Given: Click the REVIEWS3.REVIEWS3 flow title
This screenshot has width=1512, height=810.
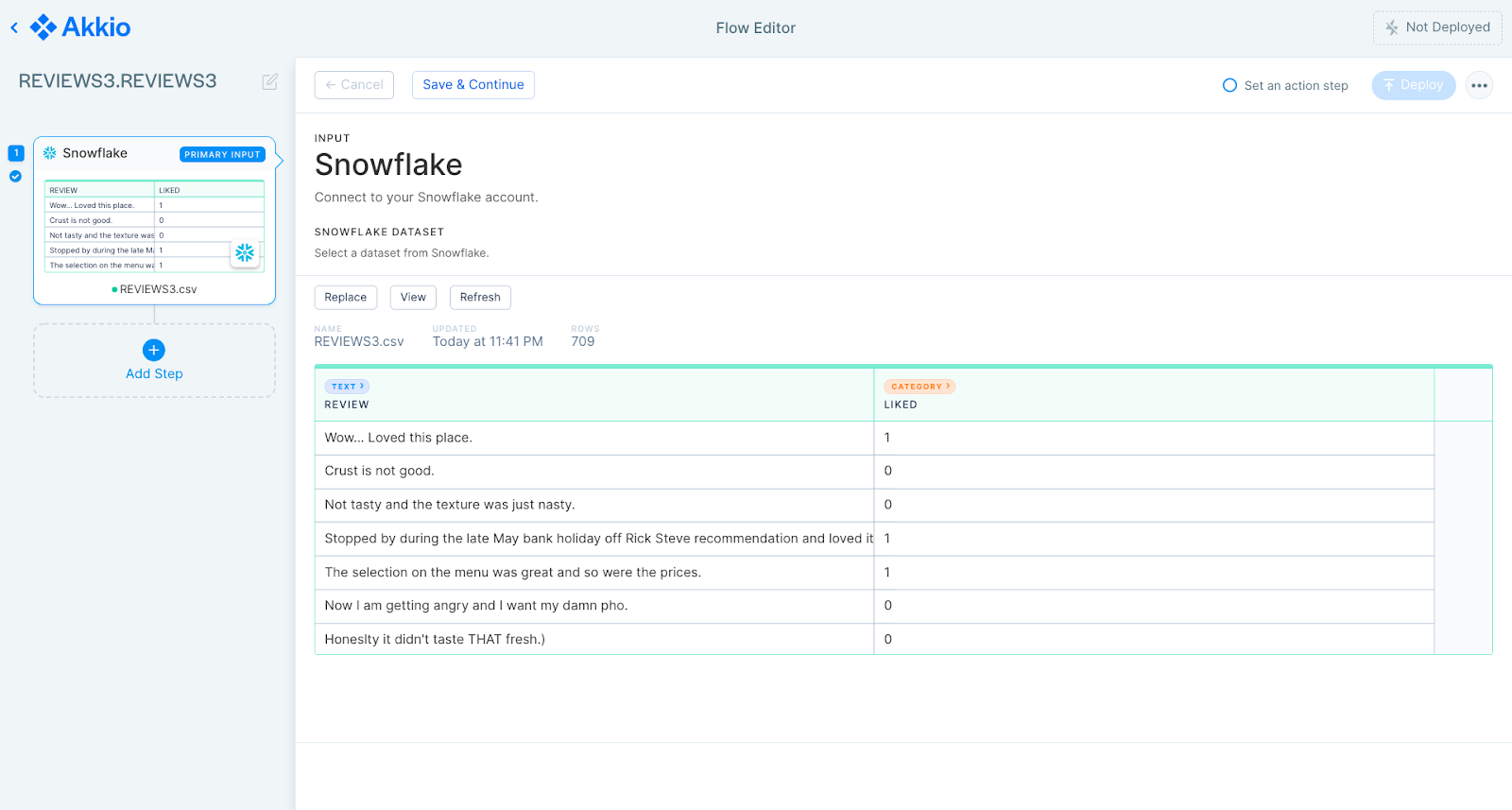Looking at the screenshot, I should (118, 81).
